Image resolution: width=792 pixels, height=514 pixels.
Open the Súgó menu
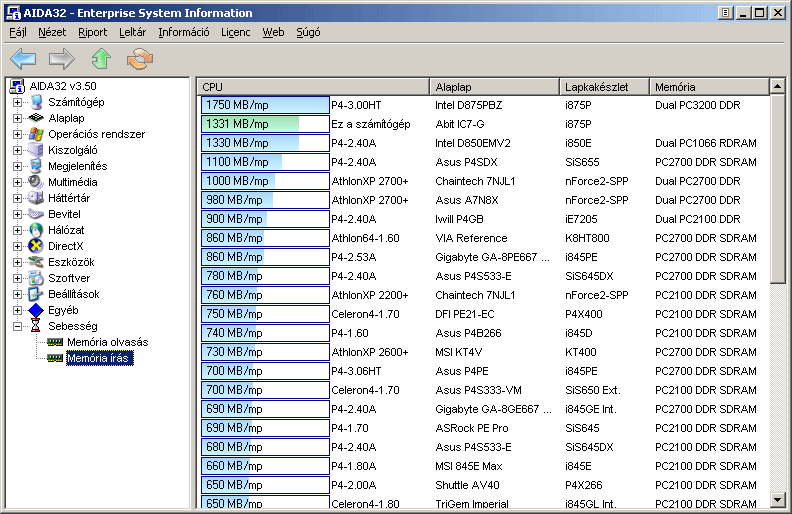point(308,32)
